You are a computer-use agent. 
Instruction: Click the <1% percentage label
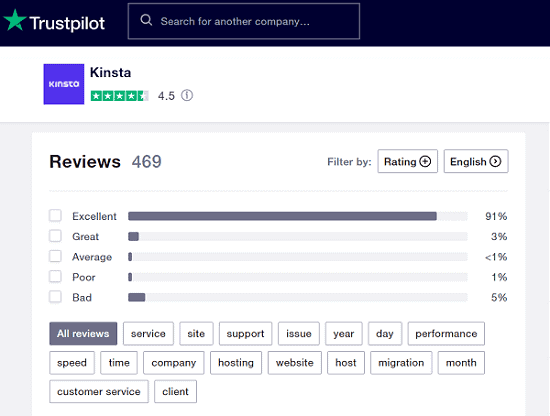(496, 257)
